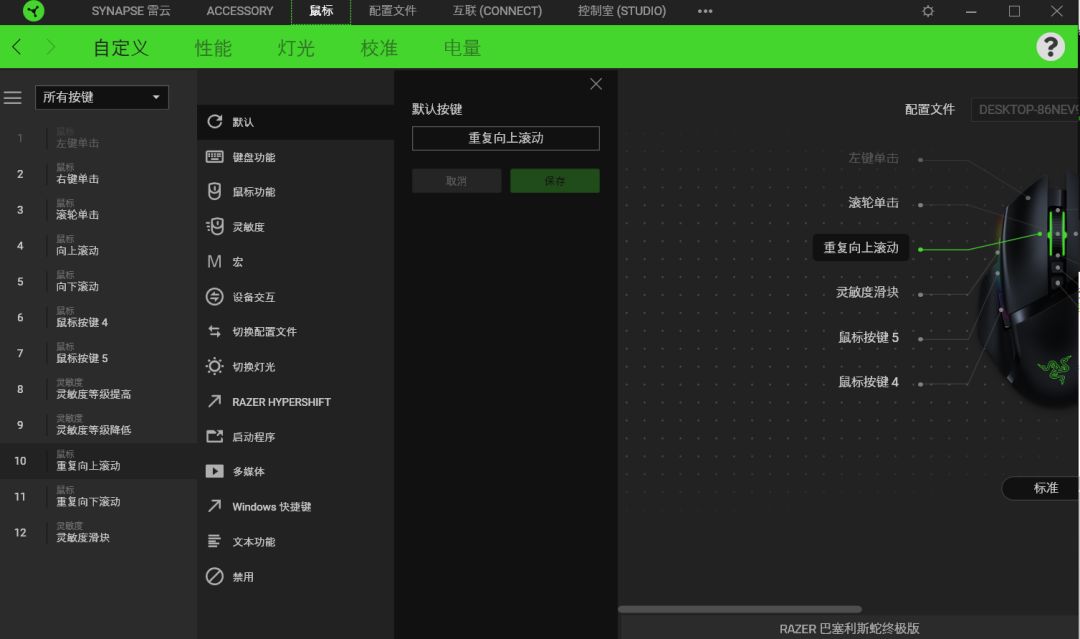1080x639 pixels.
Task: Select the 切换配置文件 swap icon
Action: click(x=214, y=331)
